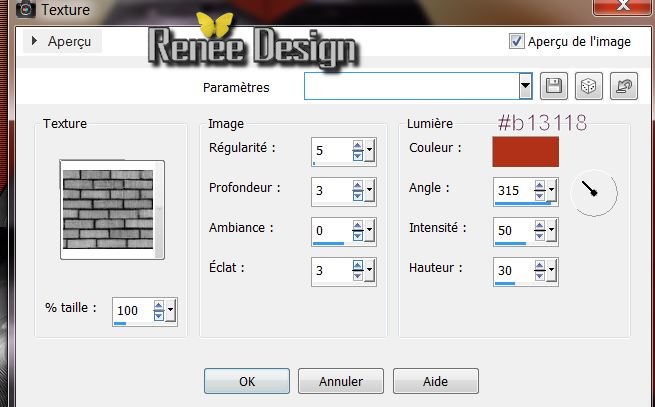Viewport: 655px width, 407px height.
Task: Click the Angle direction dial
Action: click(594, 193)
